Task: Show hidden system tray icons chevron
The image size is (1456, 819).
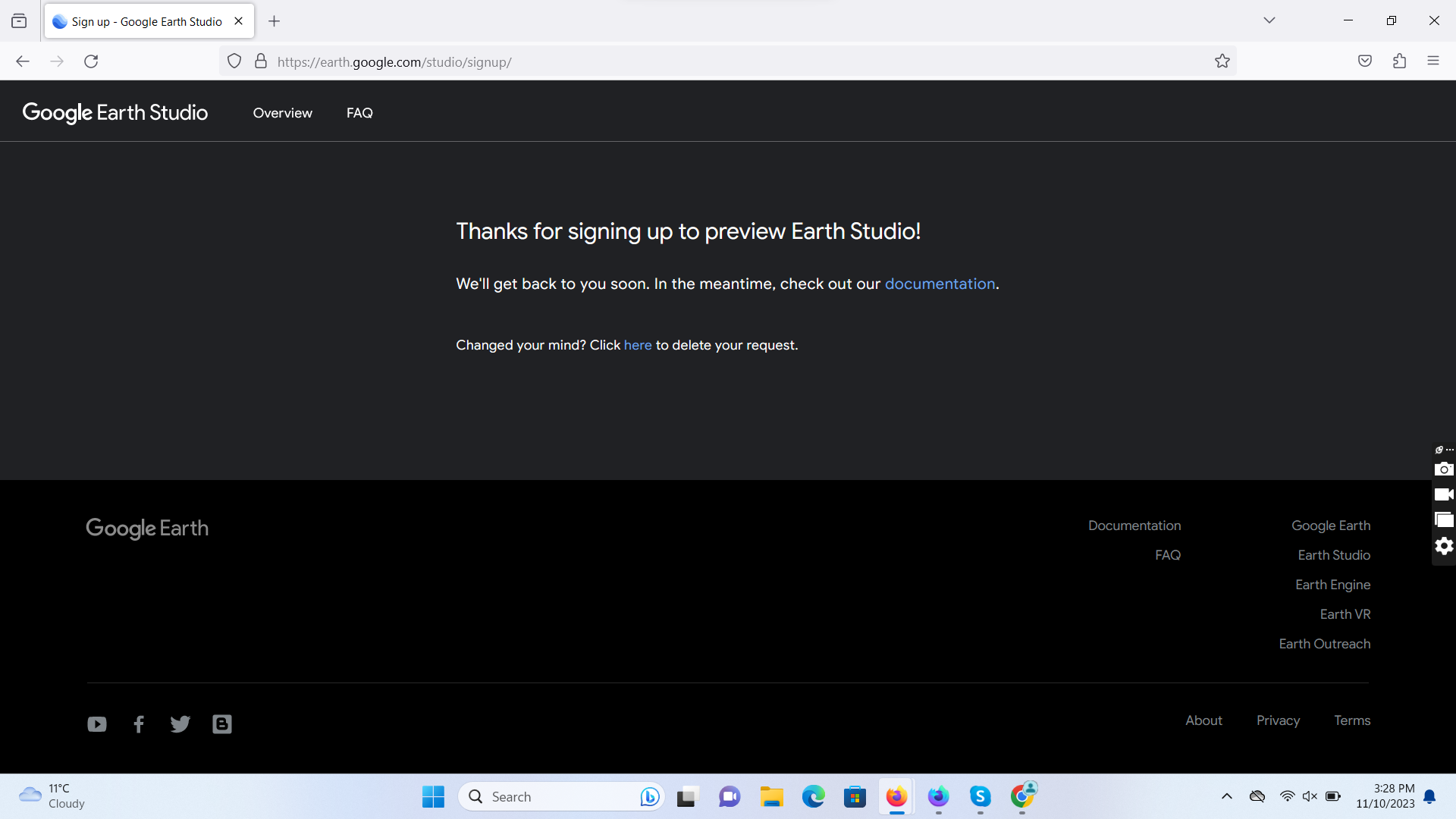Action: tap(1226, 796)
